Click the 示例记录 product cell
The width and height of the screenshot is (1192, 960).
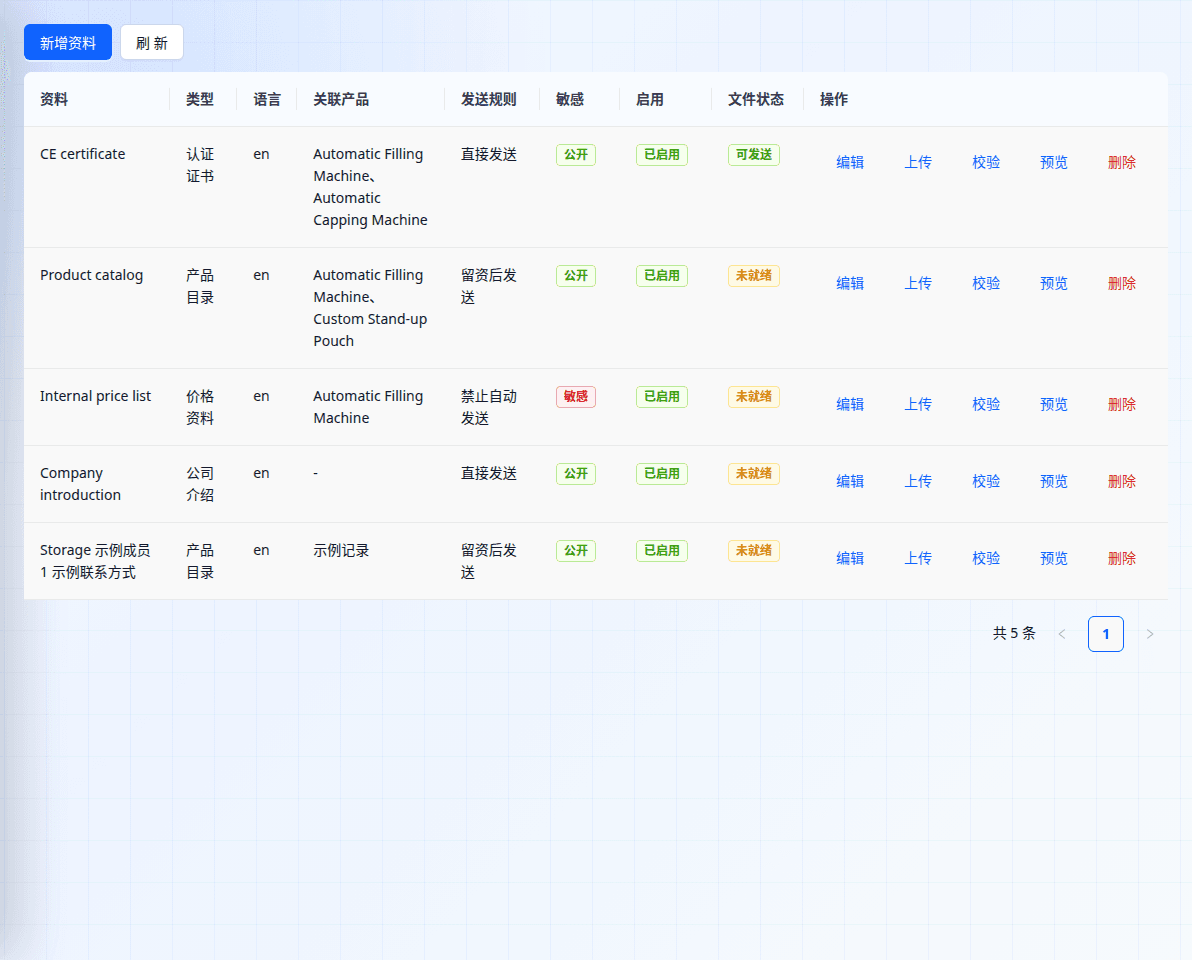[x=341, y=550]
